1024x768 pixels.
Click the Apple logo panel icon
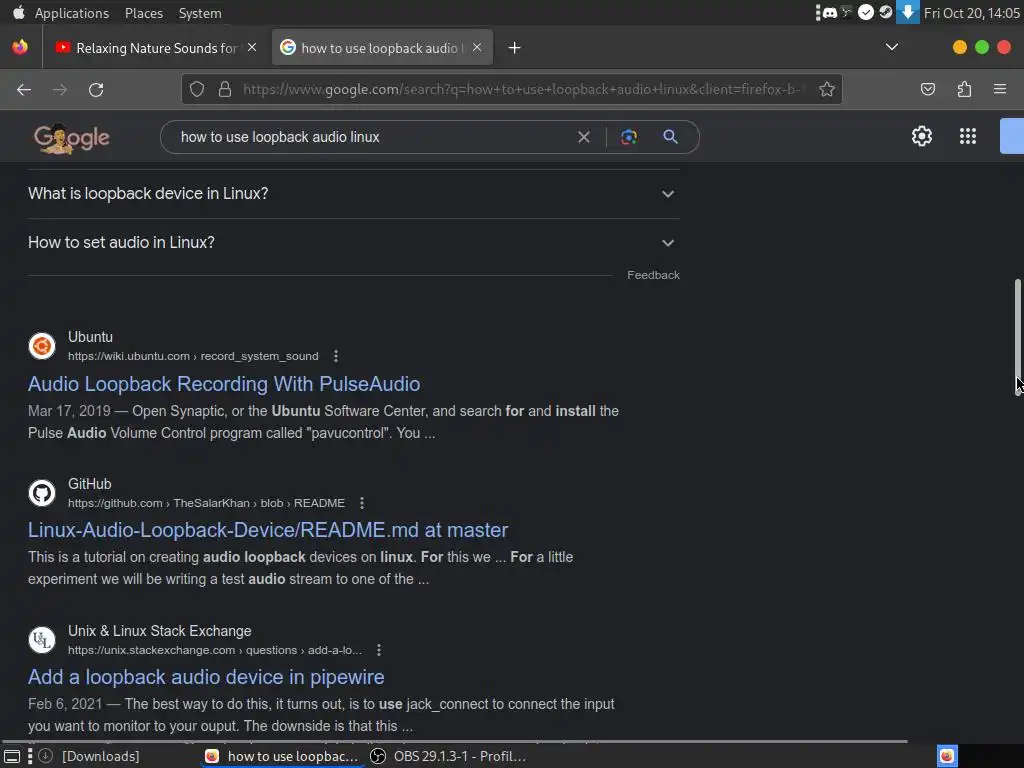coord(18,12)
